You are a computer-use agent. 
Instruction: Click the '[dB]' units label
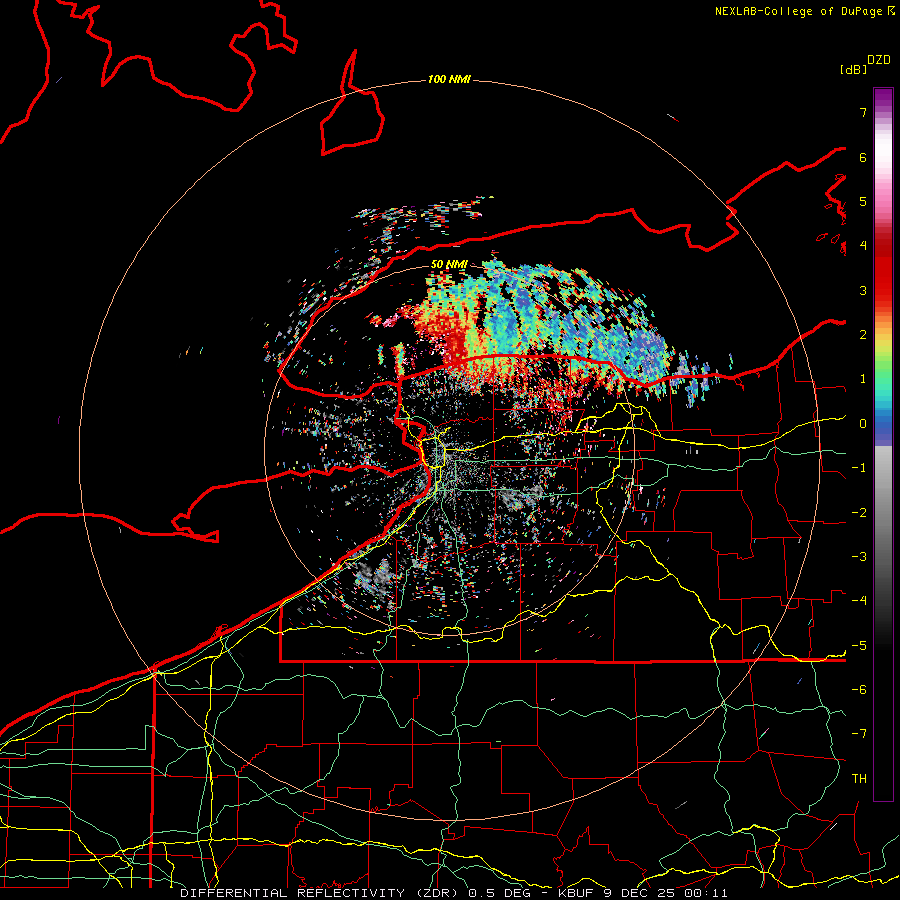[x=853, y=69]
